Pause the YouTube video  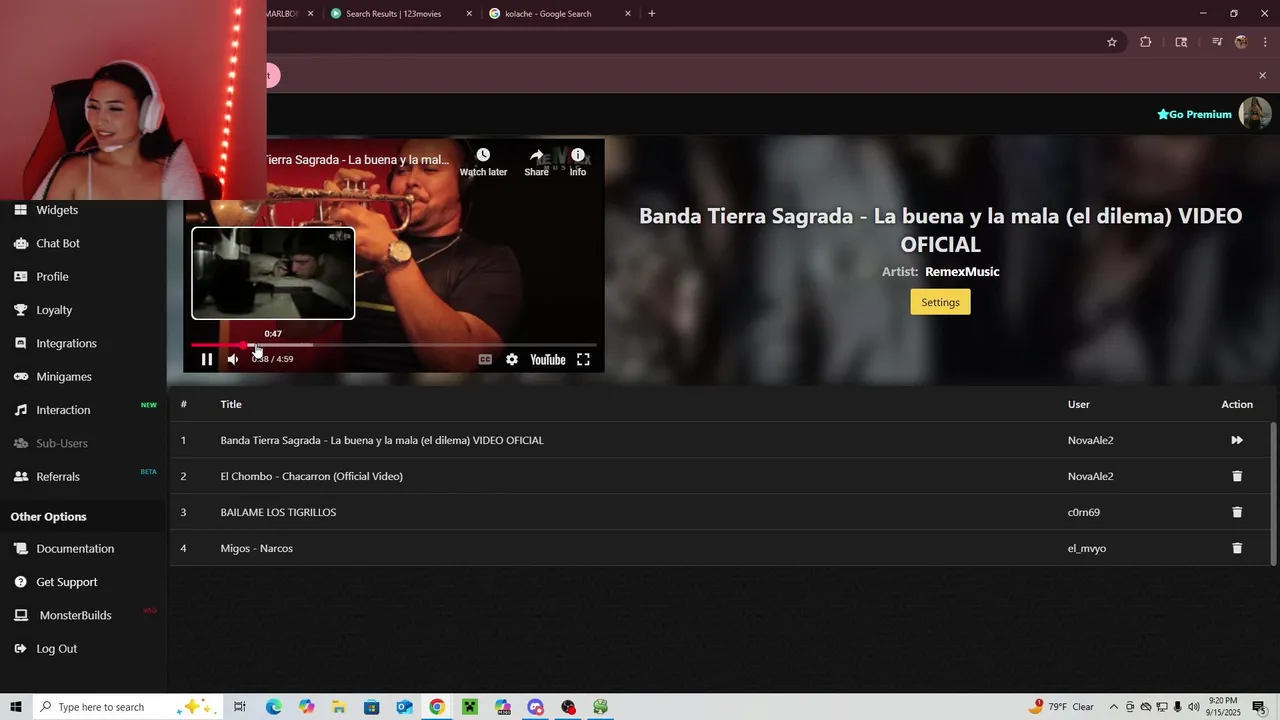tap(207, 359)
